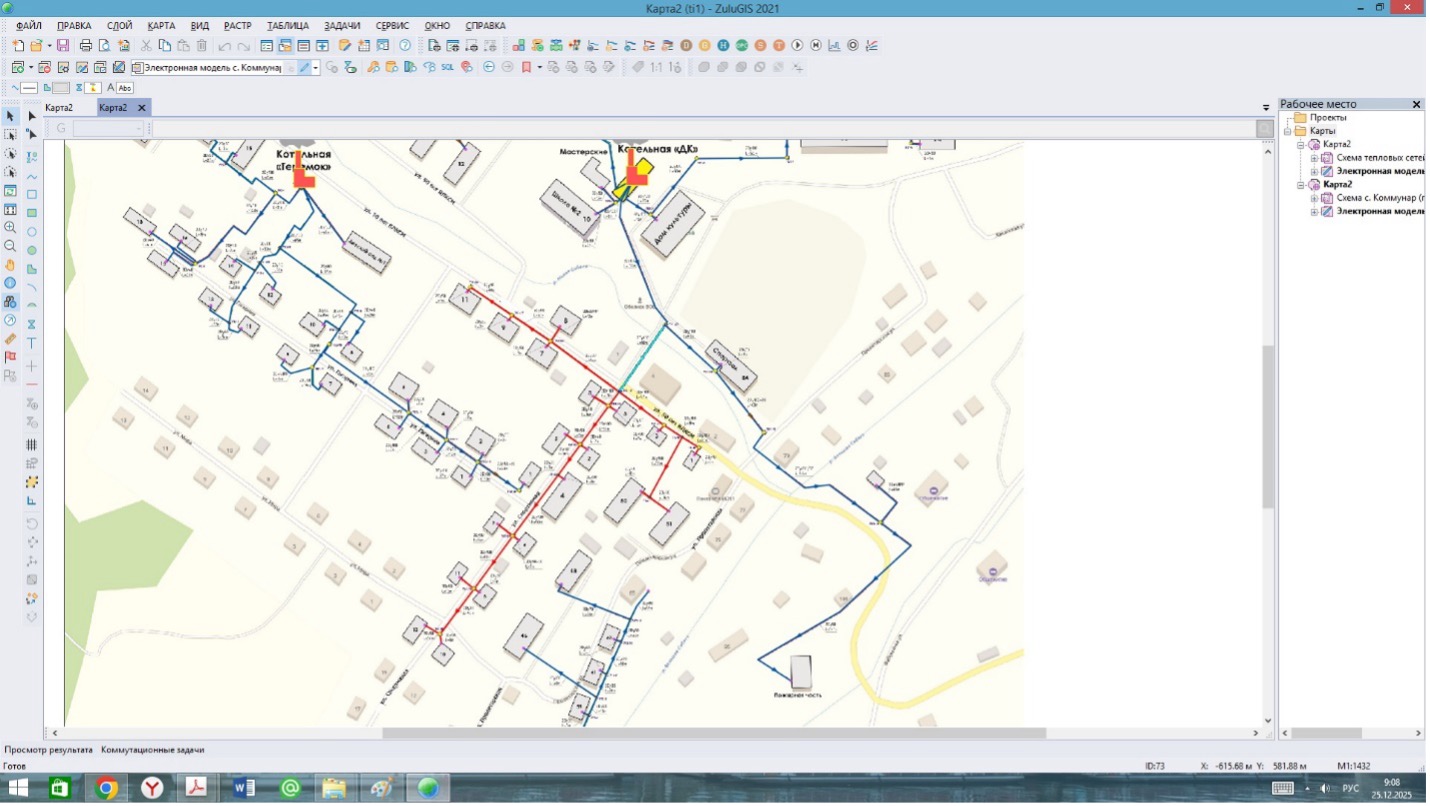The height and width of the screenshot is (806, 1430).
Task: Select the Zoom In magnifier tool
Action: tap(11, 228)
